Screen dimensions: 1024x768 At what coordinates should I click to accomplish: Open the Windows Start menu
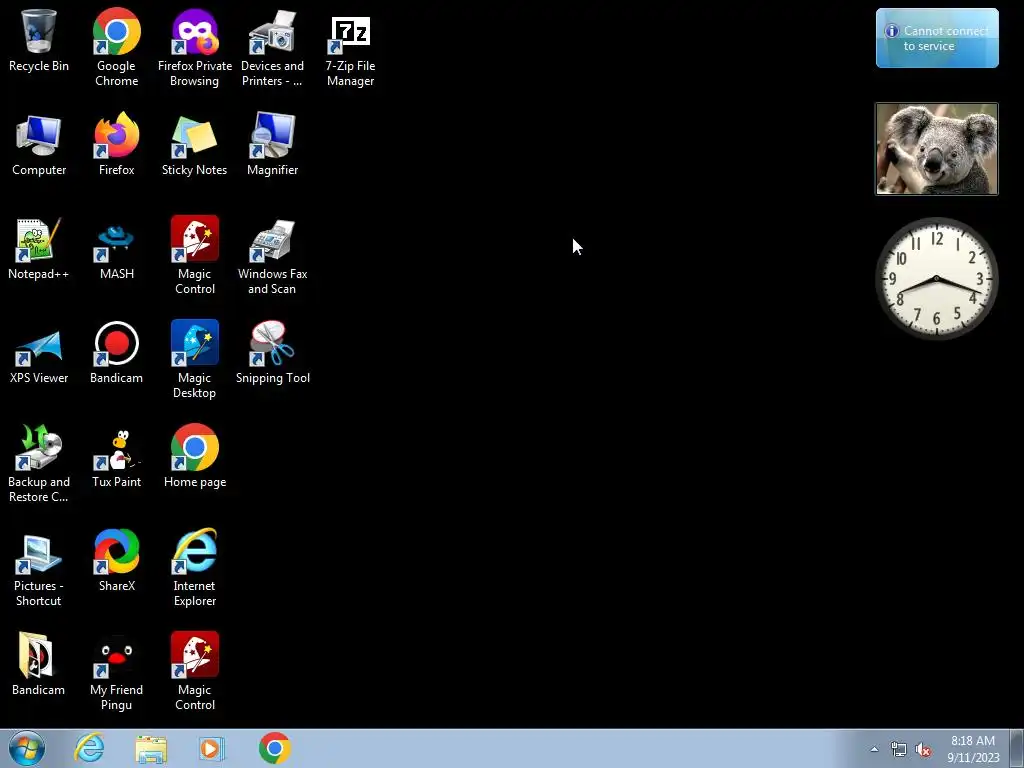pyautogui.click(x=26, y=748)
